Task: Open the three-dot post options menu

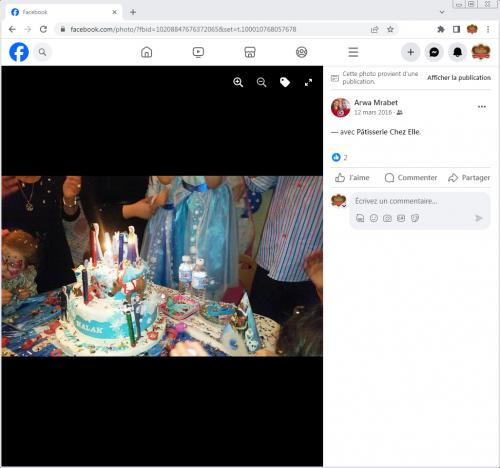Action: click(482, 107)
